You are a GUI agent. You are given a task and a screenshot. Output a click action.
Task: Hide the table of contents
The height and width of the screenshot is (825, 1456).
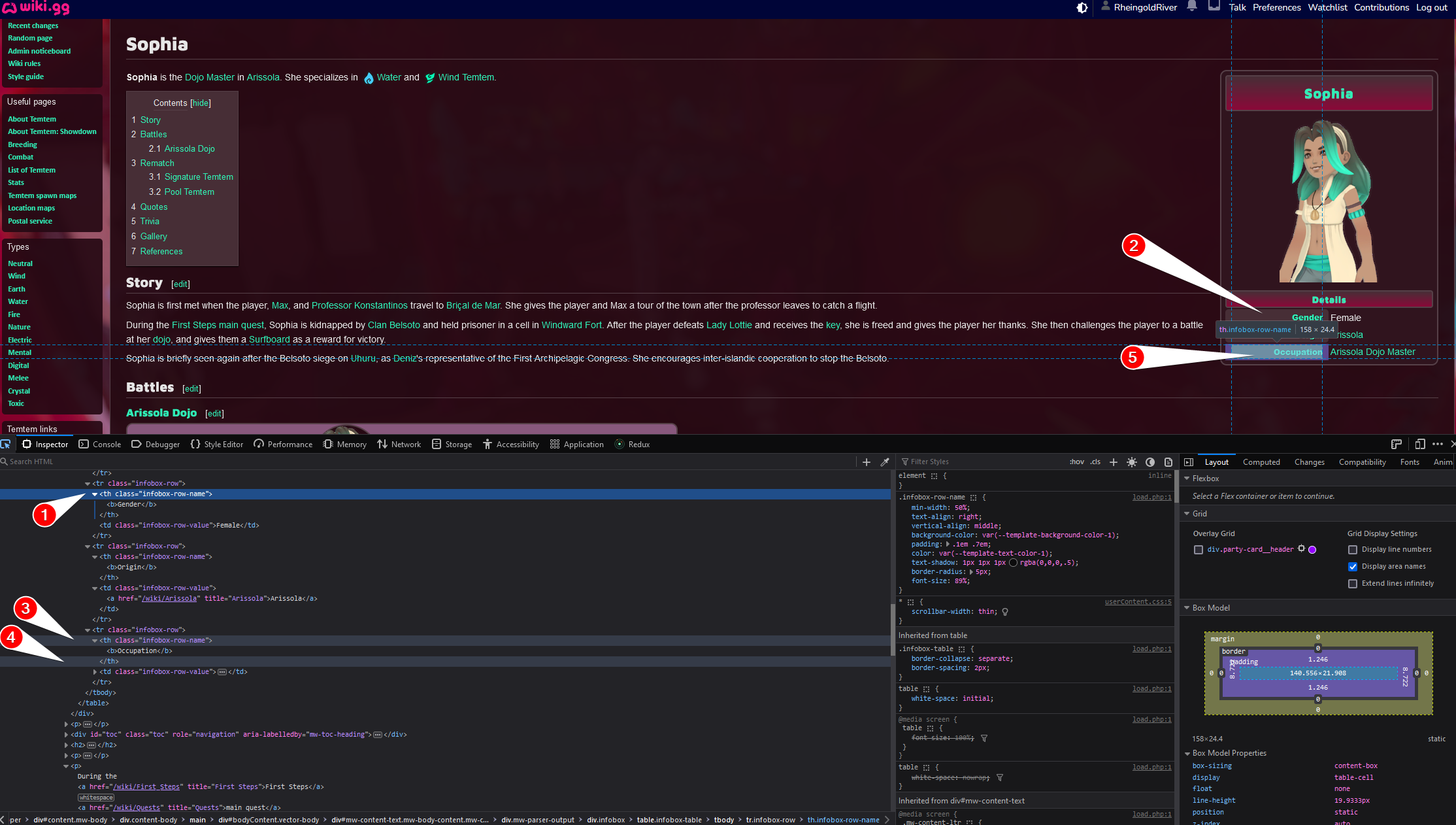tap(201, 103)
